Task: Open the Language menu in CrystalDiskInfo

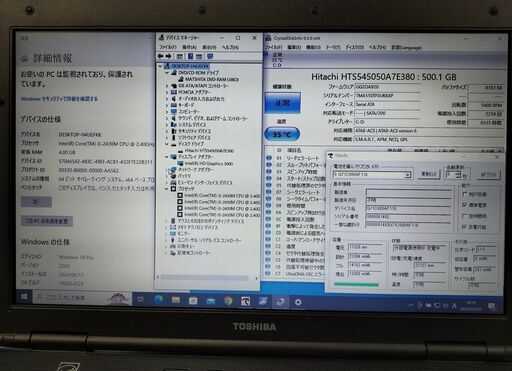Action: pyautogui.click(x=406, y=48)
